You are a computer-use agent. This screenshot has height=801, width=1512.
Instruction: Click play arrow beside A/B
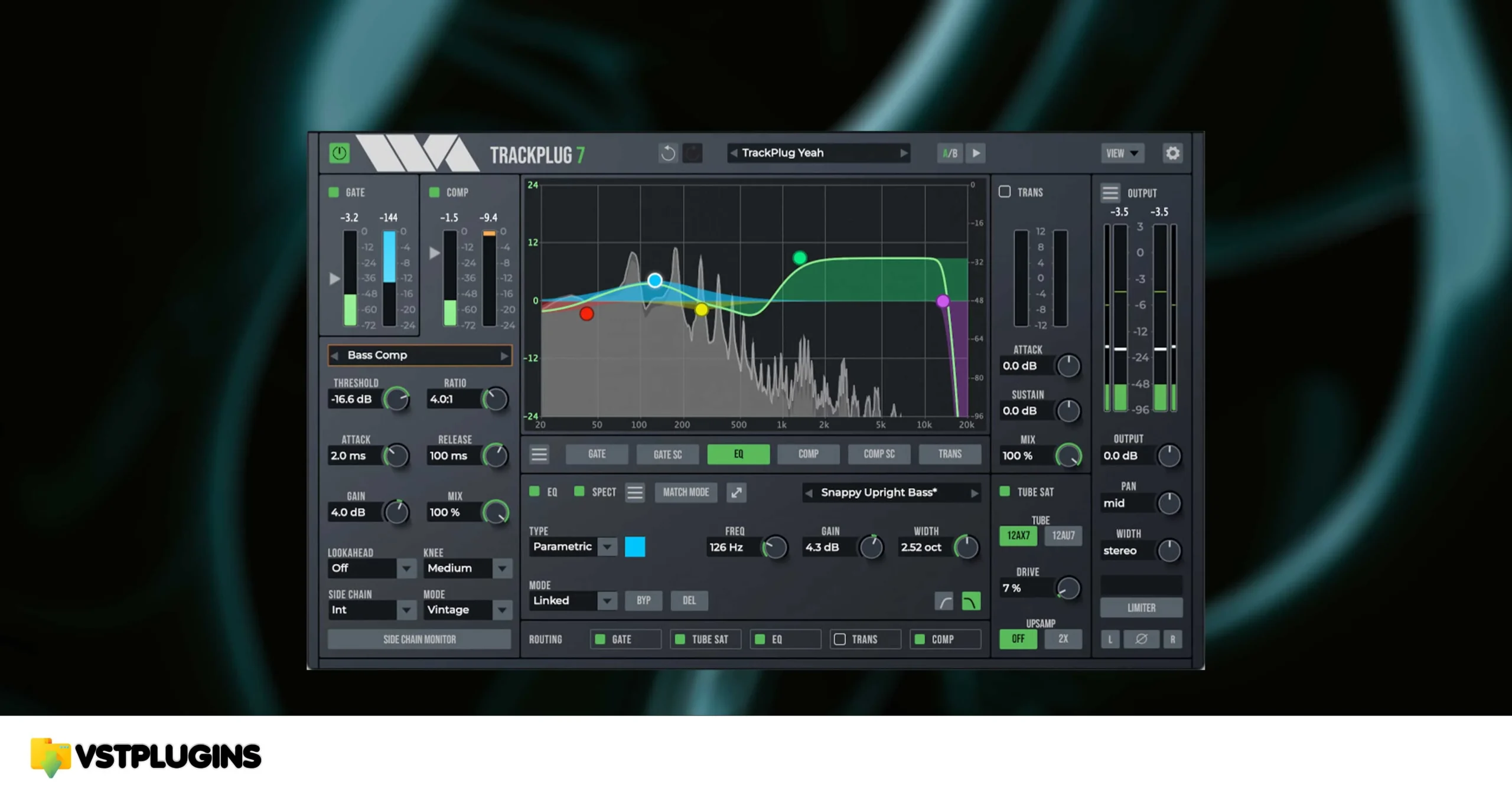976,153
